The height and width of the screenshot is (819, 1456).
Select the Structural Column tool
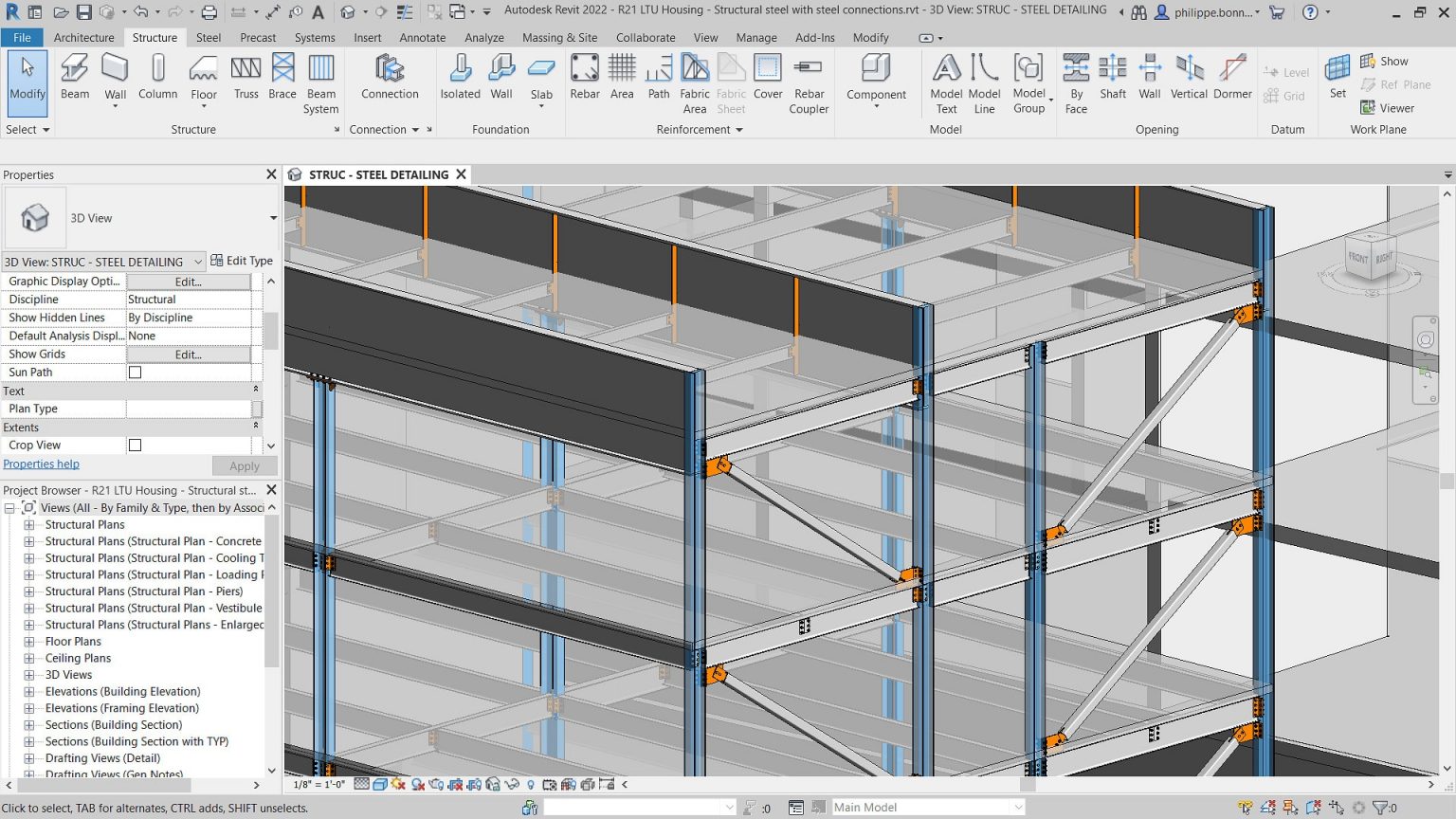pos(157,76)
